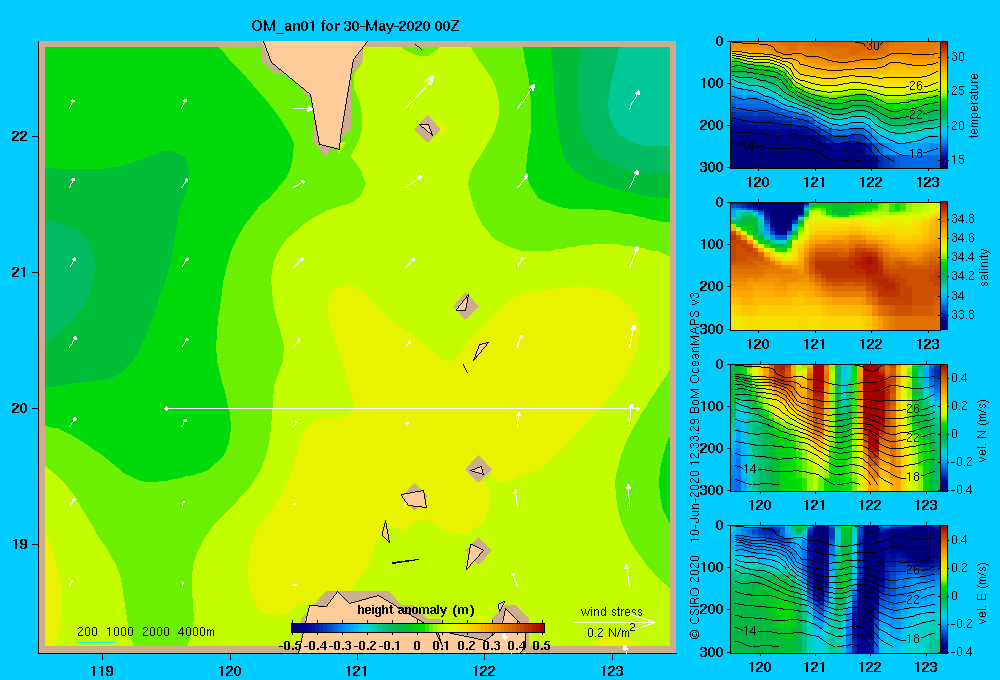Click the '200 1000 2000 4000m' depth contour legend
Screen dimensions: 1000x680
click(x=145, y=632)
